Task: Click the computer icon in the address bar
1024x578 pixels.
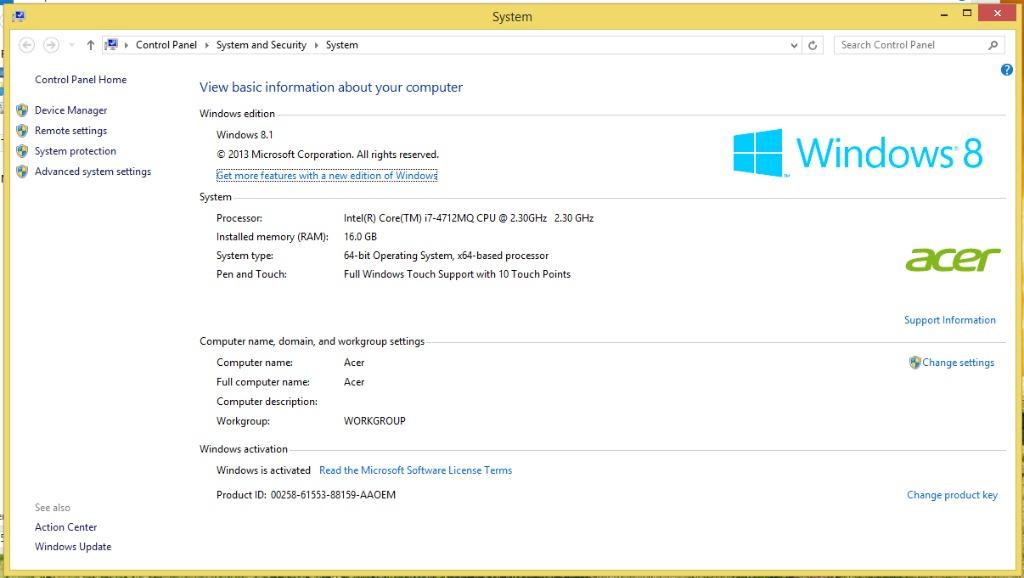Action: [x=112, y=44]
